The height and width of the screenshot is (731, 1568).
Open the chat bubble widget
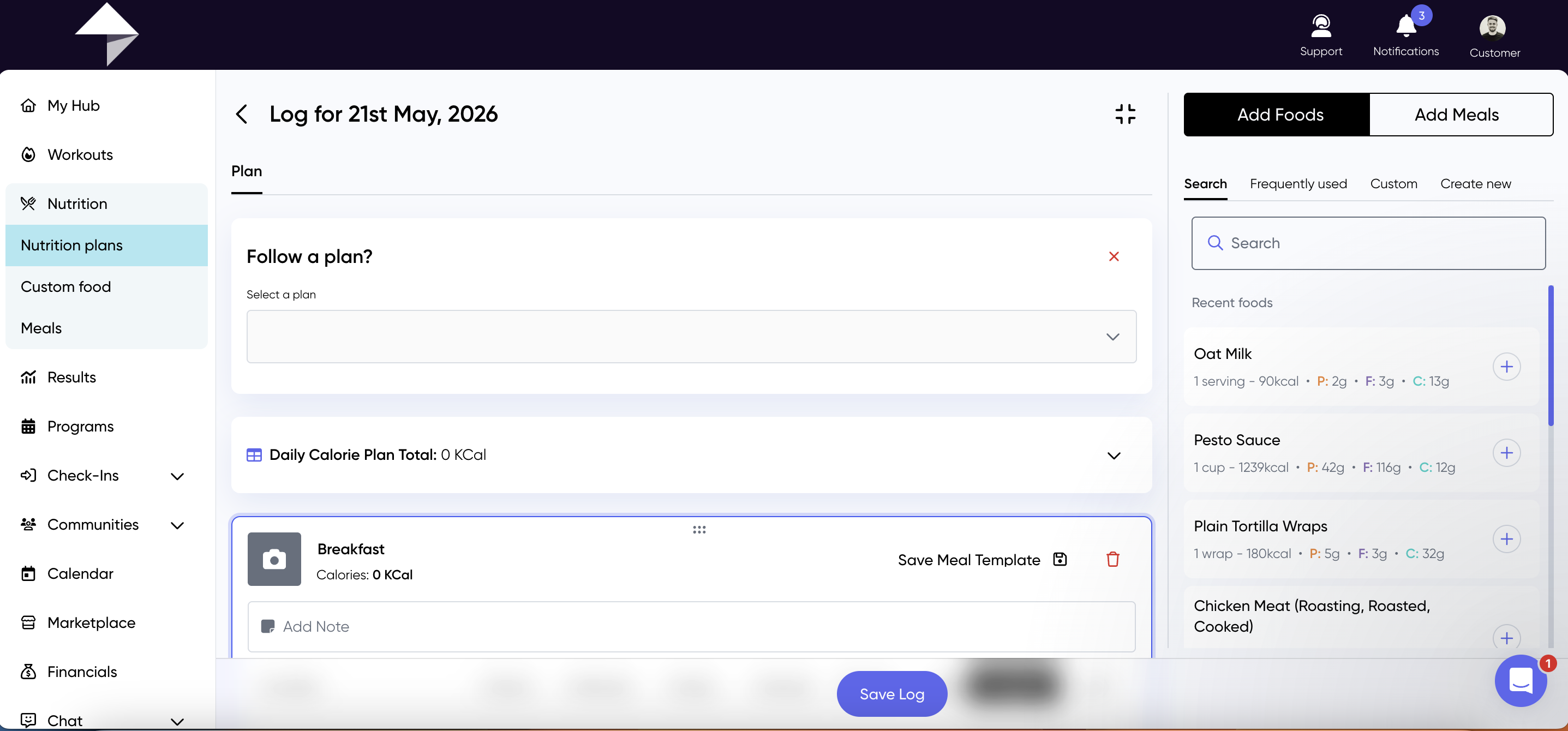tap(1521, 680)
